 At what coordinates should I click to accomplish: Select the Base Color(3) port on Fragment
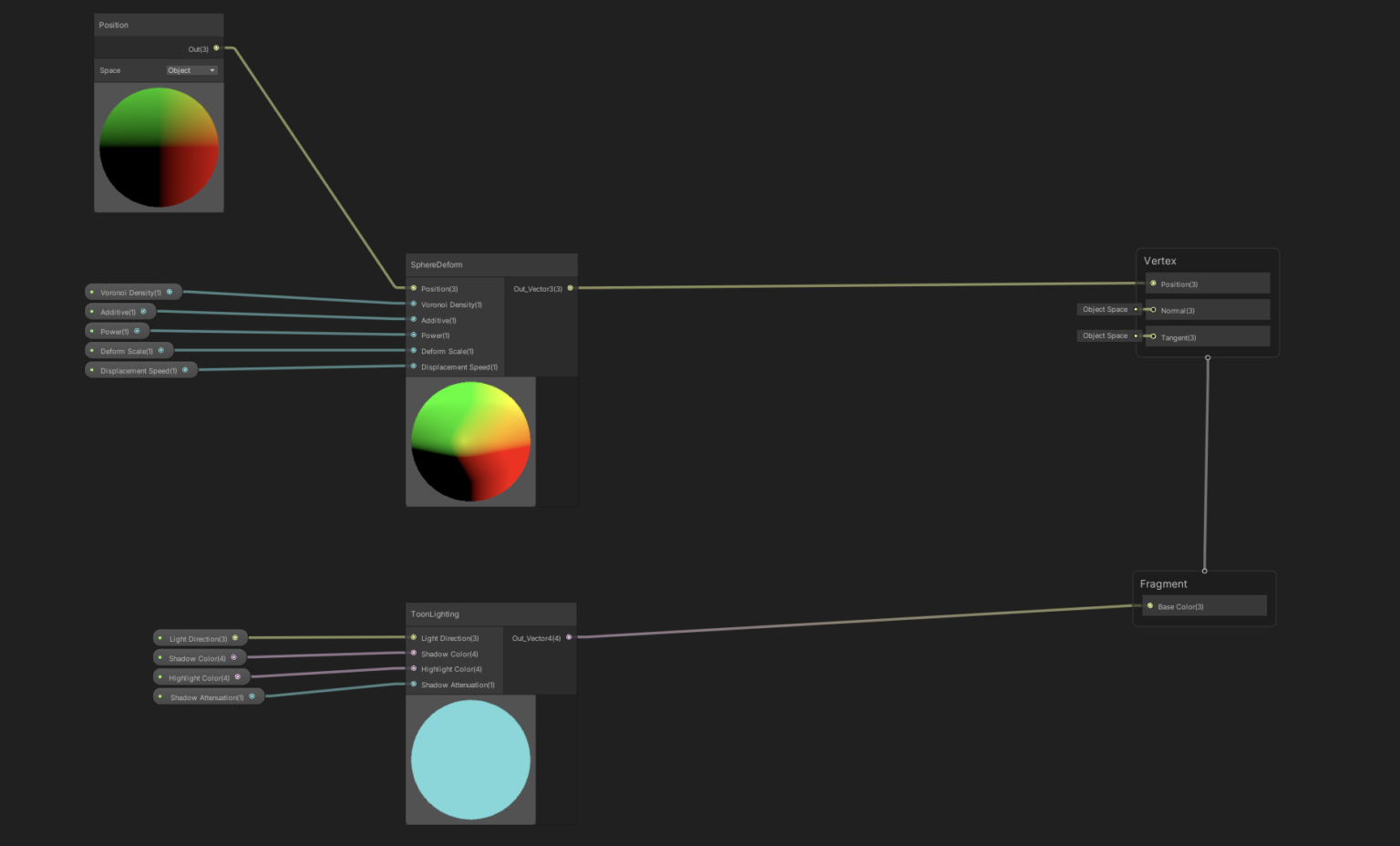pos(1149,605)
